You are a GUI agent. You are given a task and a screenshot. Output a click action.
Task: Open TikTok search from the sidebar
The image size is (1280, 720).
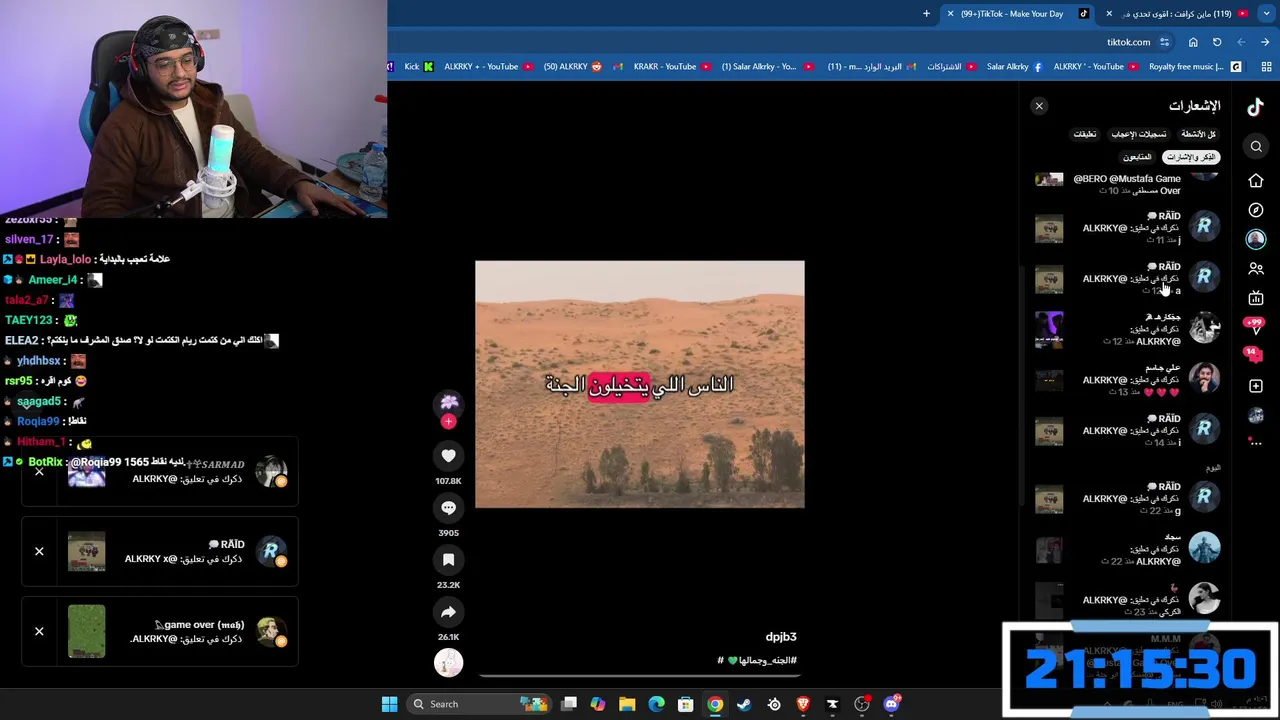pyautogui.click(x=1256, y=147)
